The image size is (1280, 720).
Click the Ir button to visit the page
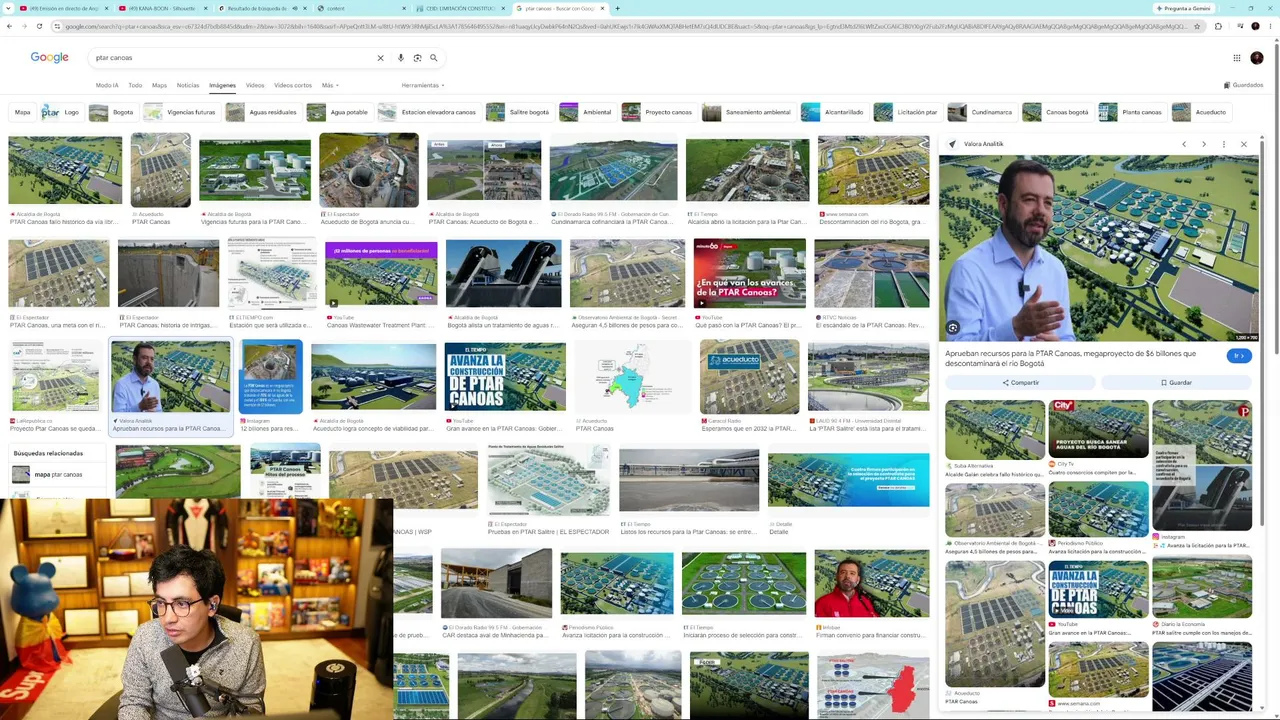(1239, 356)
